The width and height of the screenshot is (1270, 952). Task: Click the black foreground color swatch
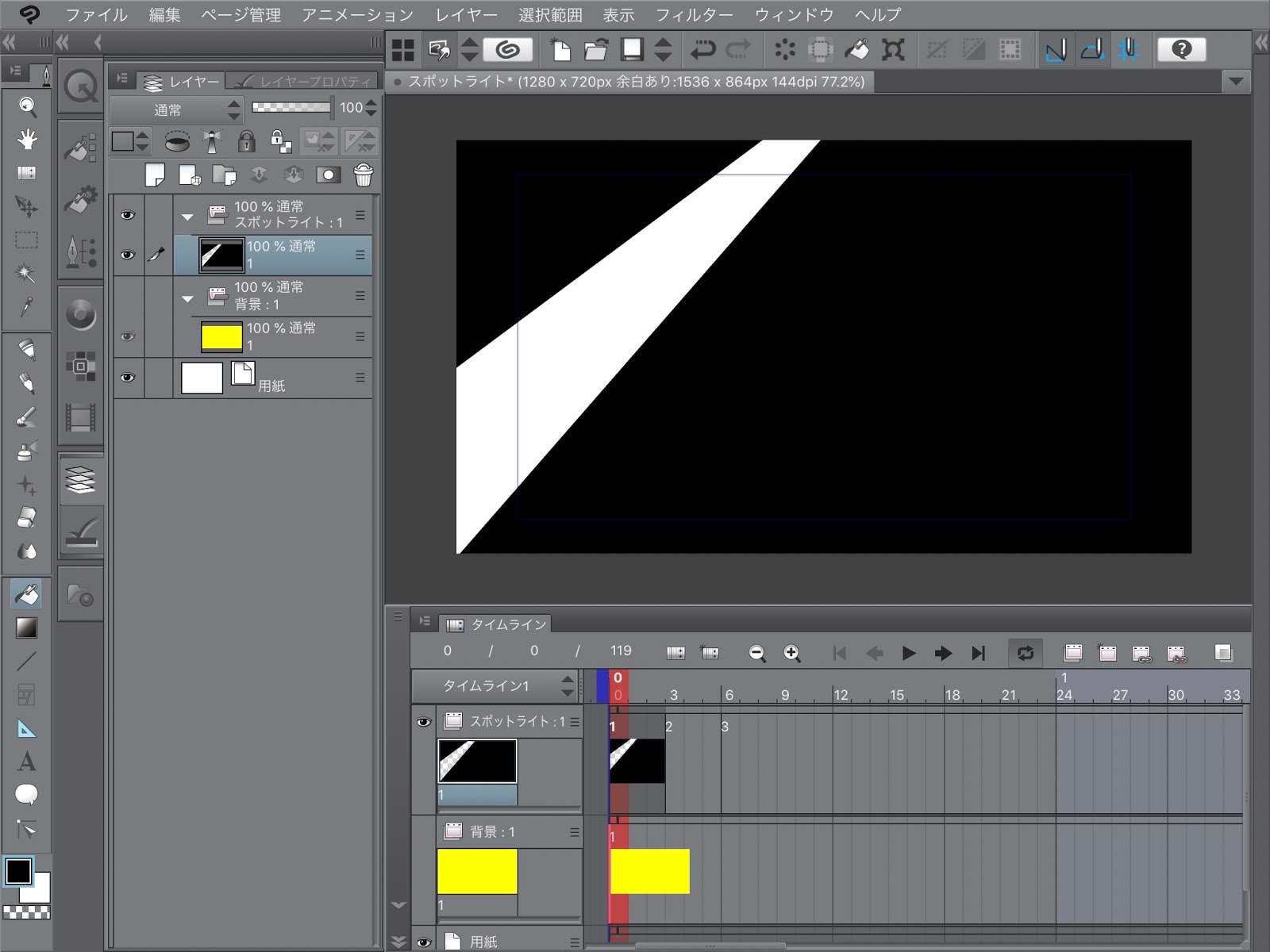[18, 871]
